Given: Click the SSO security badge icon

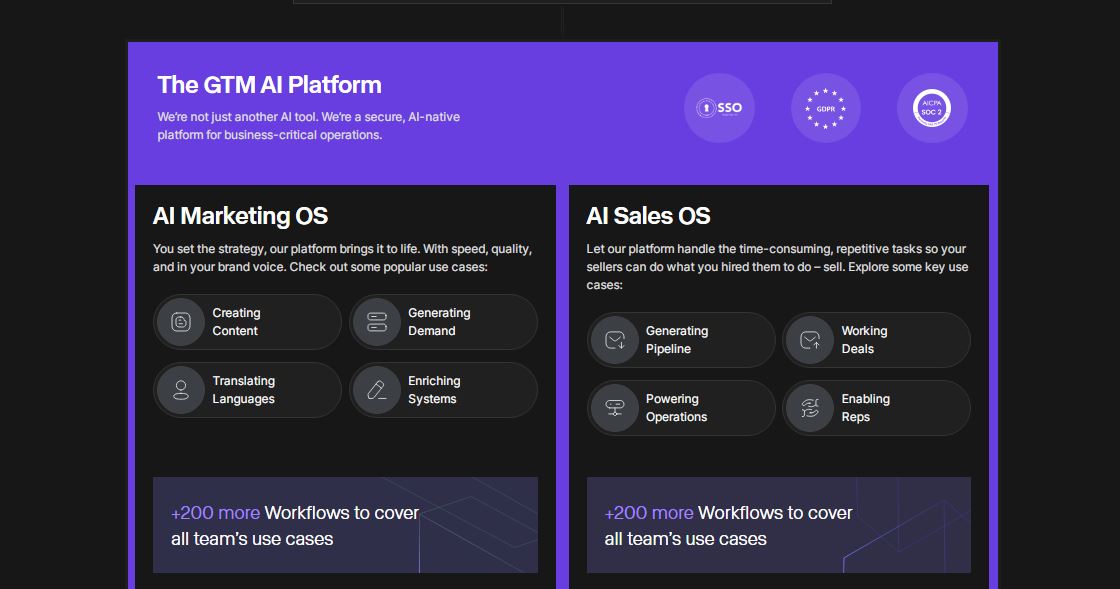Looking at the screenshot, I should (719, 108).
